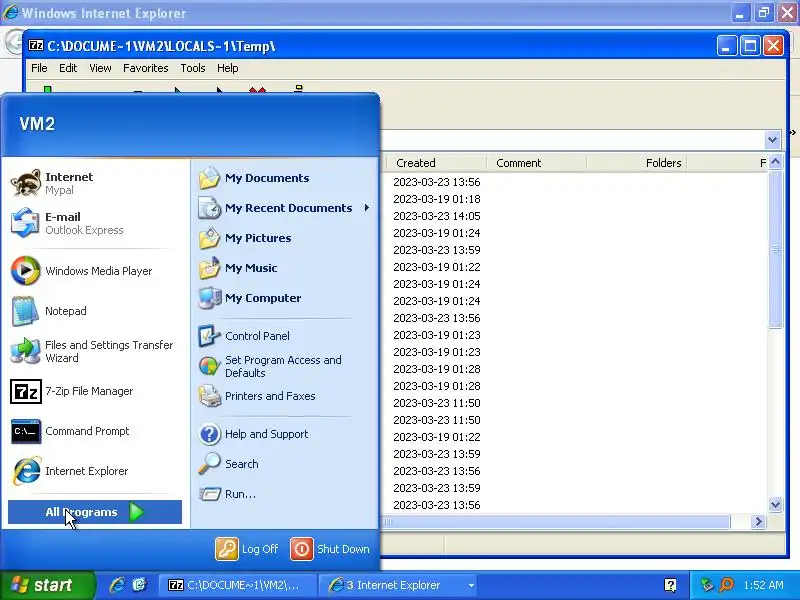The image size is (800, 600).
Task: Open 7-Zip View menu
Action: [x=100, y=68]
